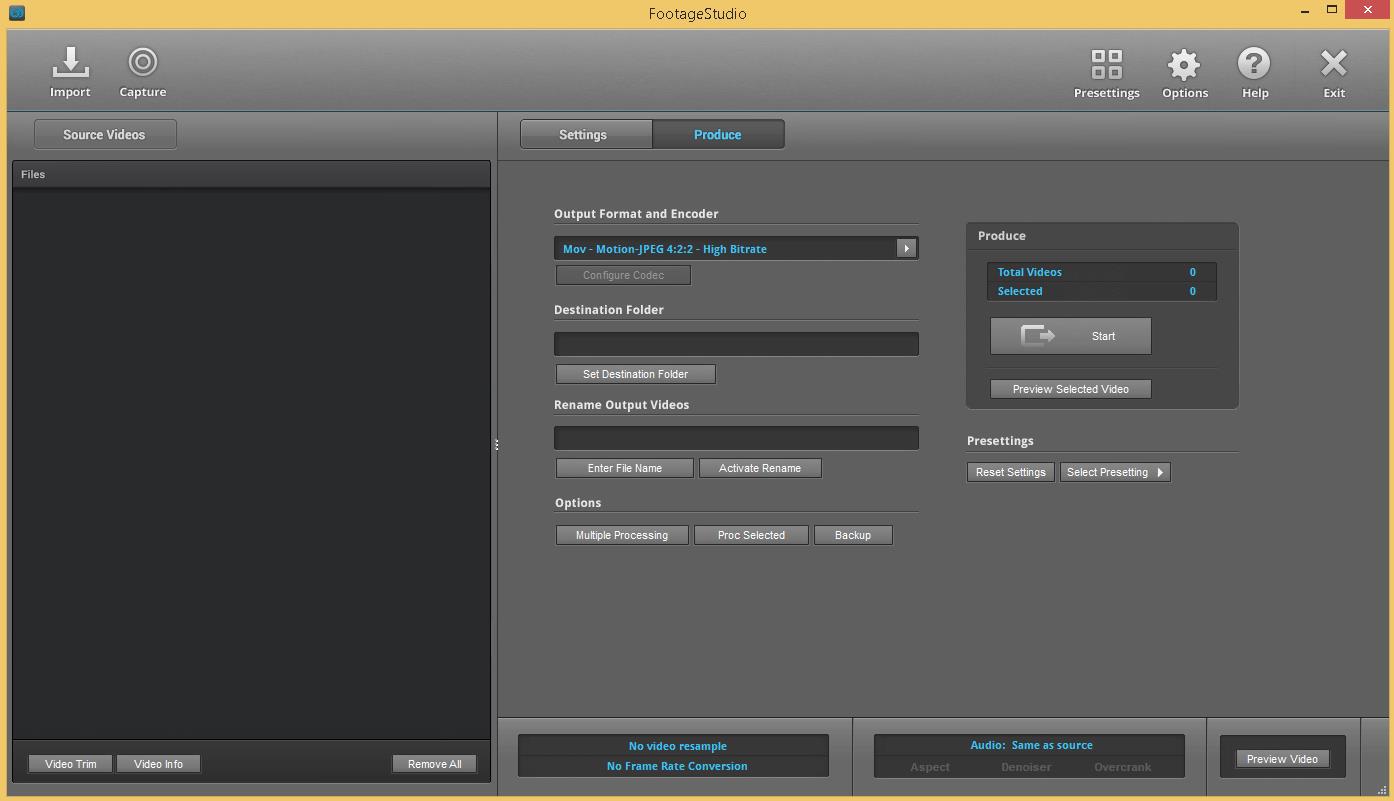Click the Destination Folder path field
Screen dimensions: 1394x801
click(x=736, y=344)
